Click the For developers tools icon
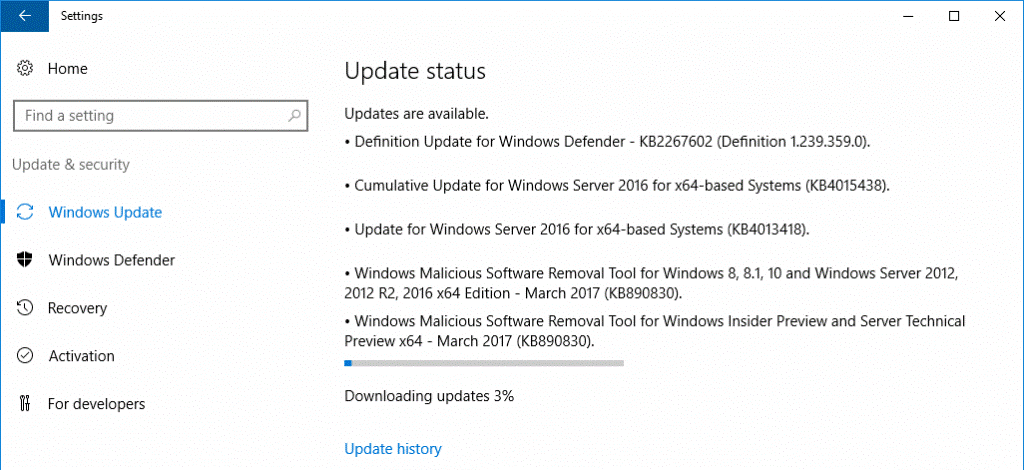This screenshot has height=470, width=1024. [25, 403]
